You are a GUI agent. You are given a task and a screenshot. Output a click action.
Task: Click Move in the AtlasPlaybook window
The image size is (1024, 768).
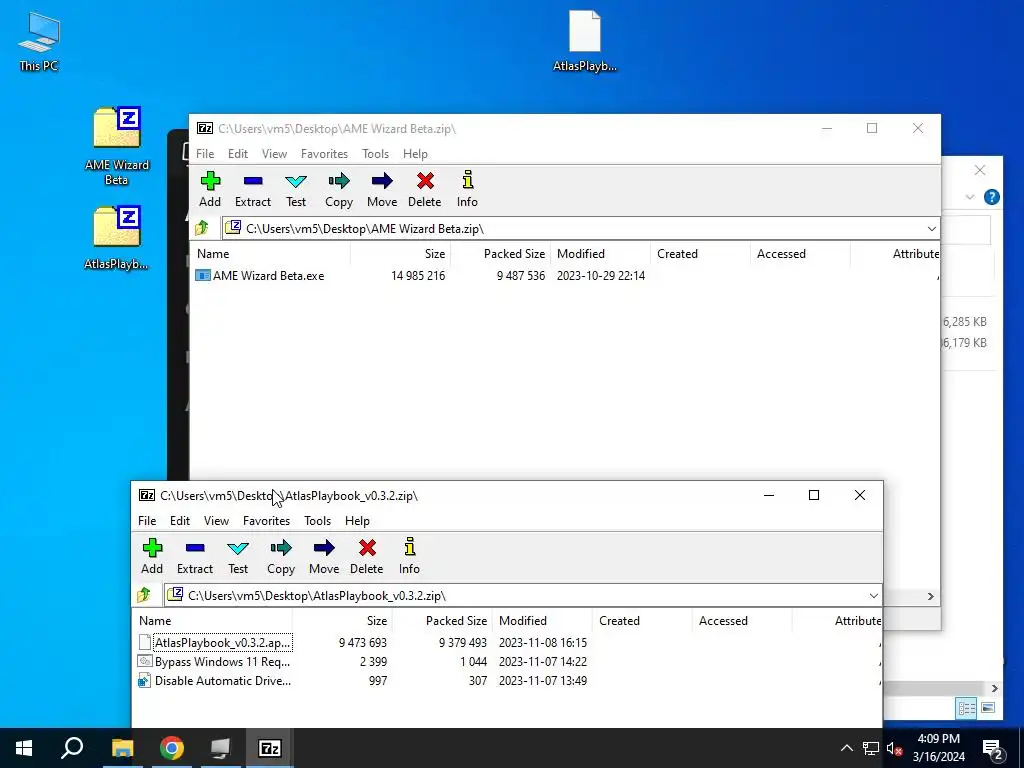[x=324, y=556]
